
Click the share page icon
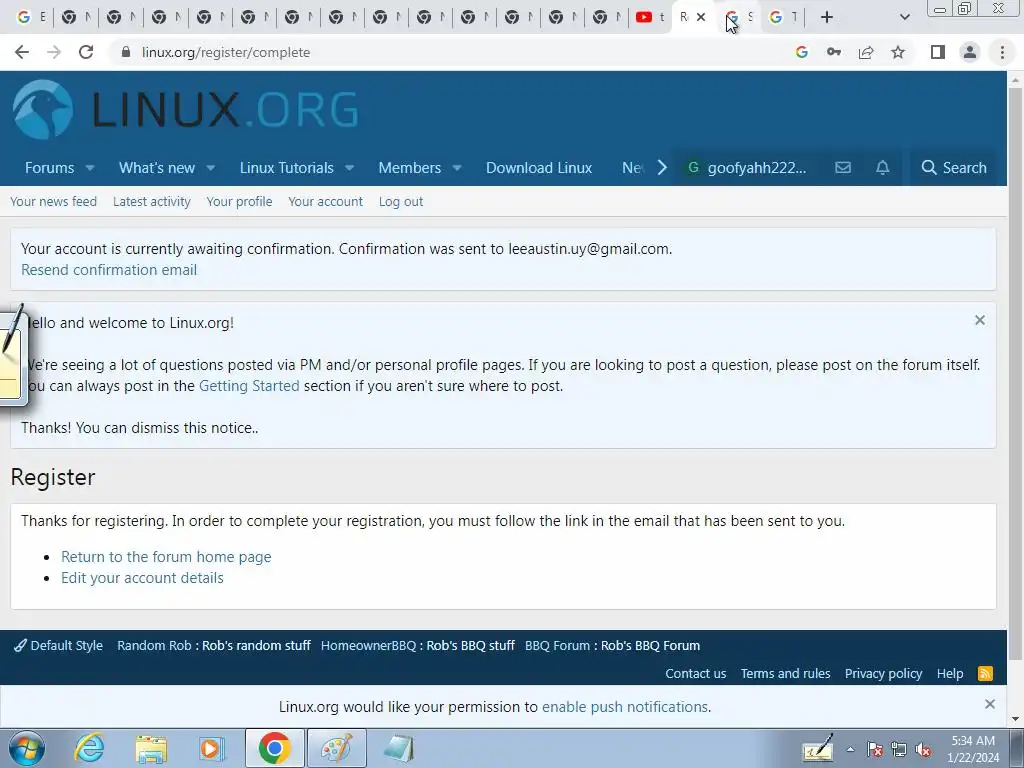coord(866,52)
